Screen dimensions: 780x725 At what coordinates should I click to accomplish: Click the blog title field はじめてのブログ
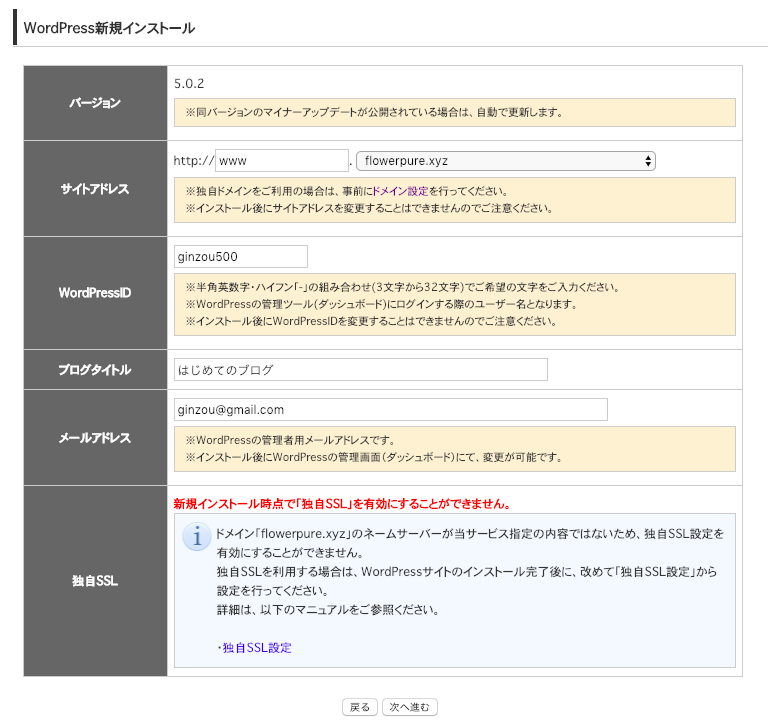pos(361,370)
